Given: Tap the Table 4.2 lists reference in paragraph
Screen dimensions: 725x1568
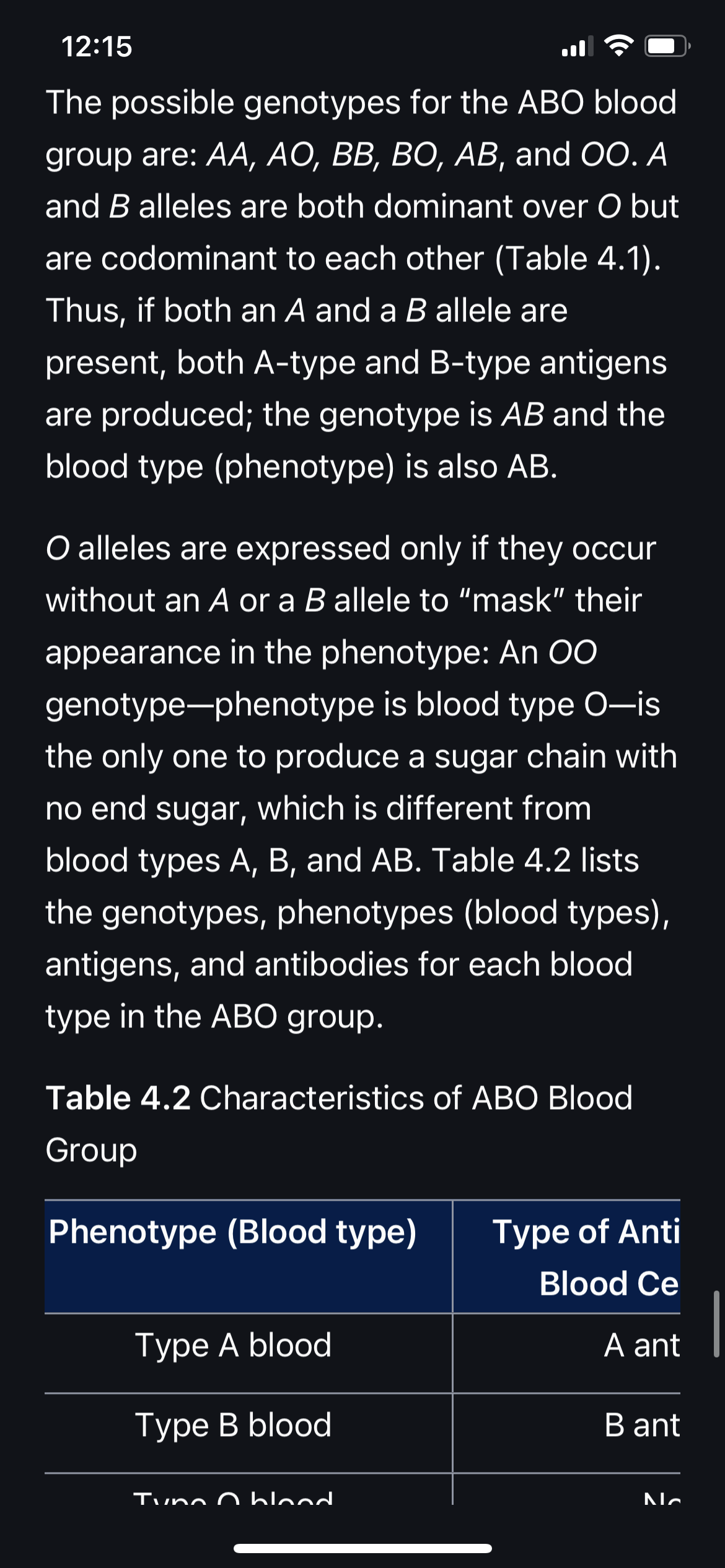Looking at the screenshot, I should [535, 860].
